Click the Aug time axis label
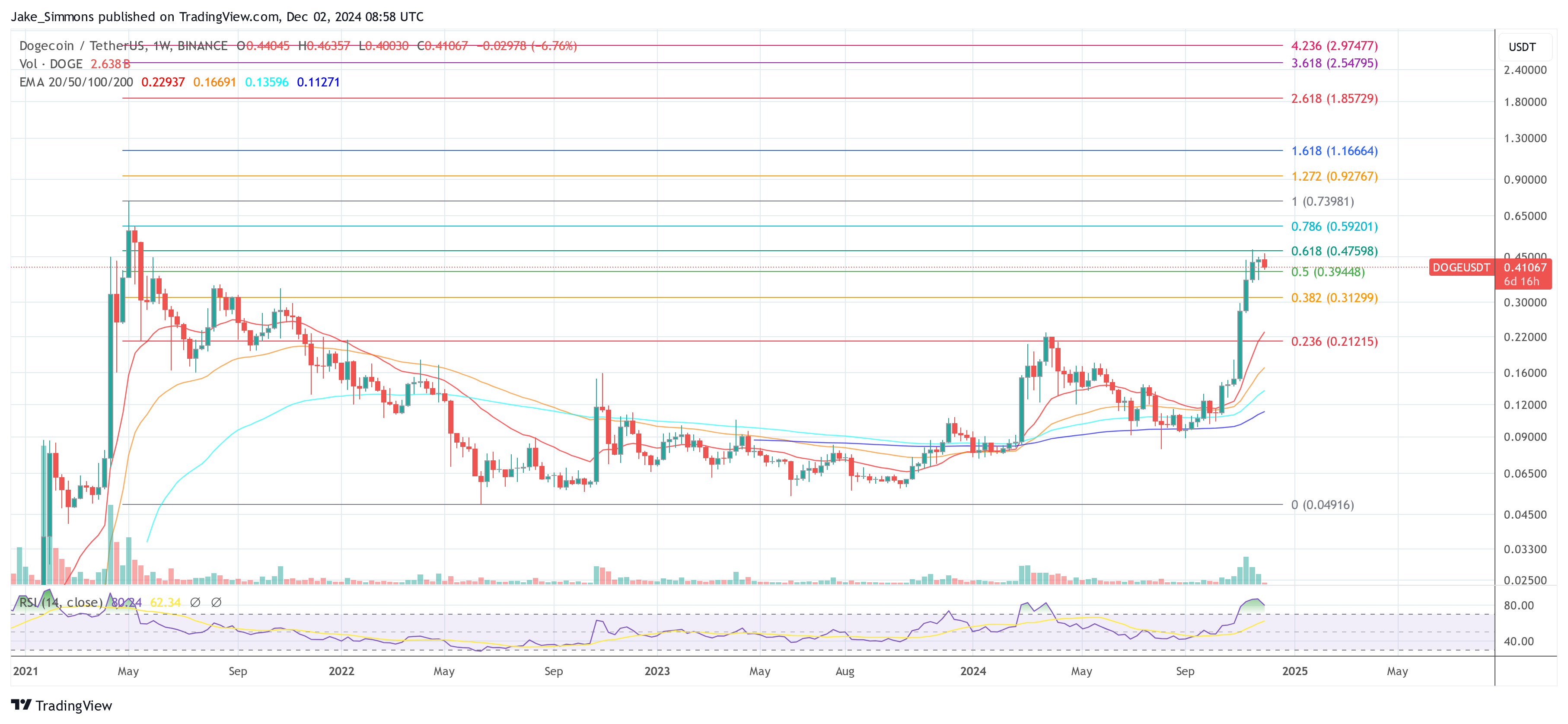The image size is (1568, 724). pos(845,671)
